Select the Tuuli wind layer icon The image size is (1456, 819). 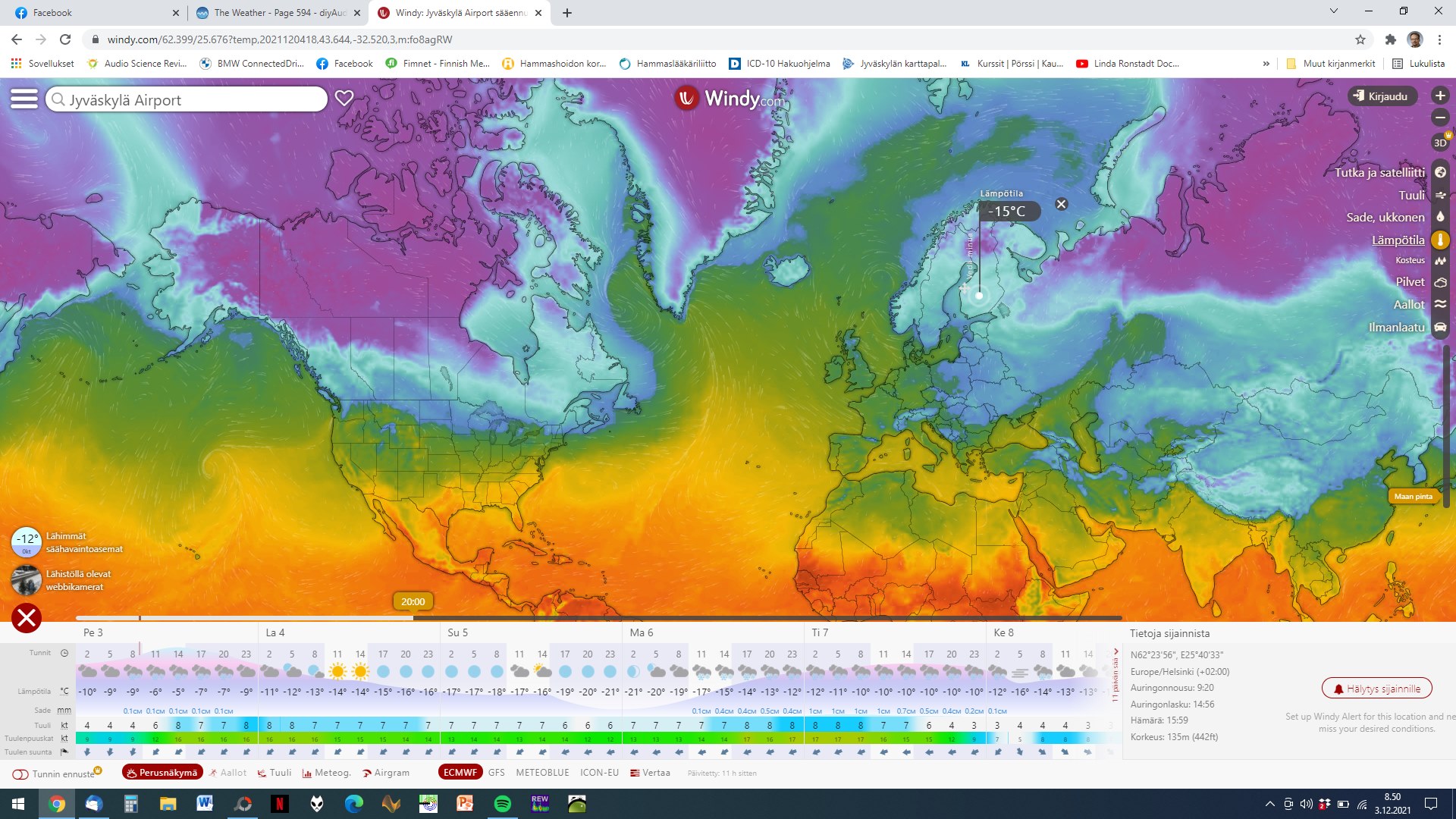point(1439,195)
